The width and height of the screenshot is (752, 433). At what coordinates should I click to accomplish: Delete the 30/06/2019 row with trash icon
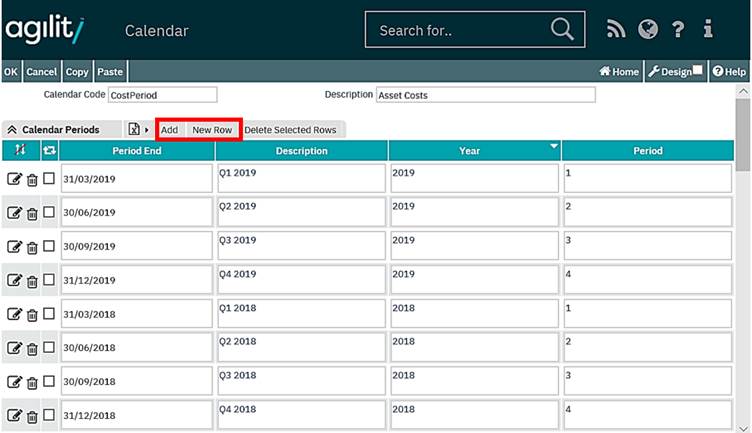pos(32,213)
